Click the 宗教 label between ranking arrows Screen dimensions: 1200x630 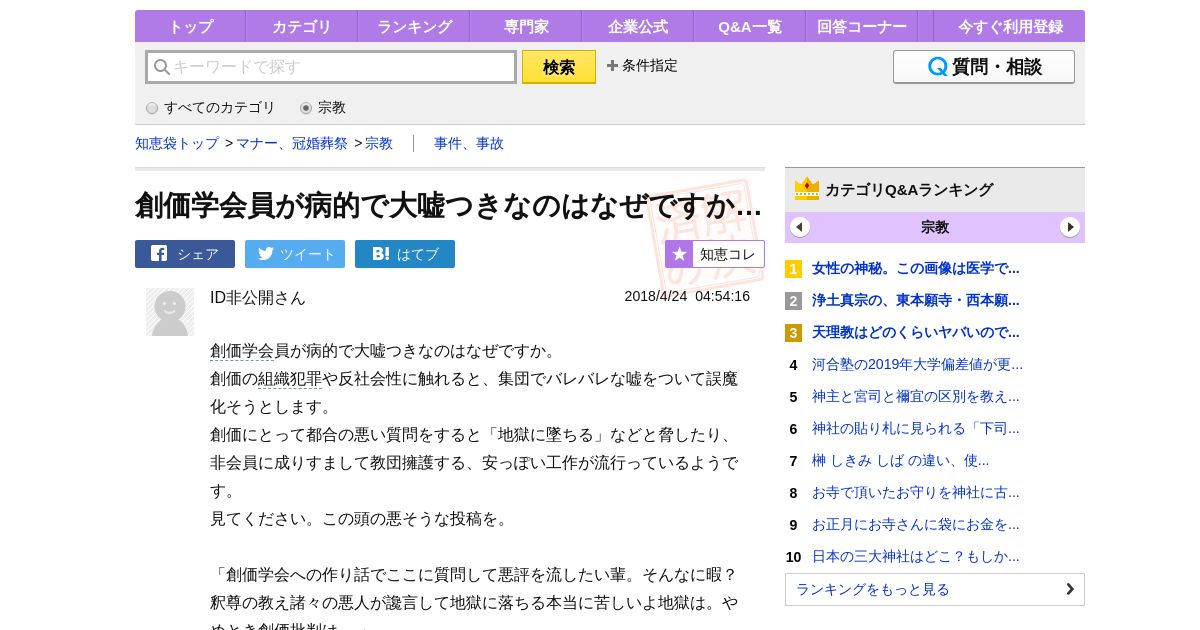pyautogui.click(x=935, y=227)
